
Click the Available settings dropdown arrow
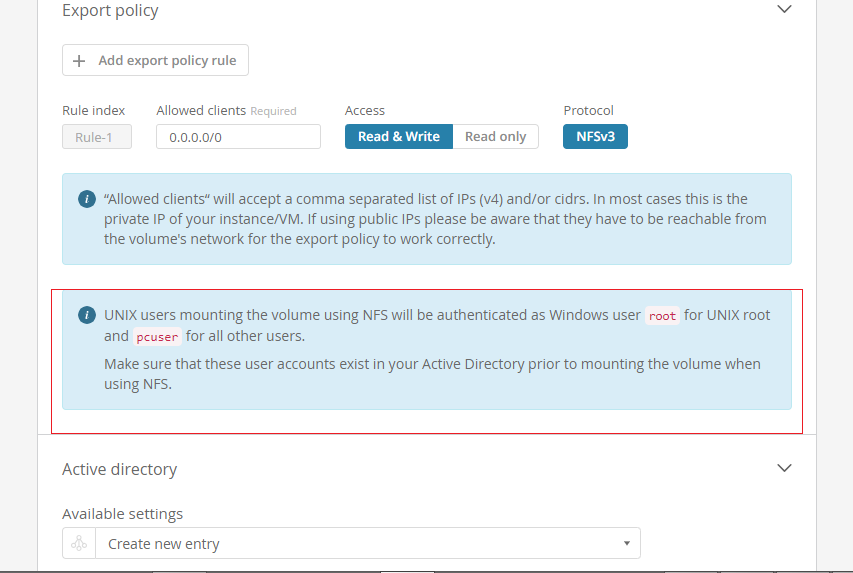click(x=626, y=544)
